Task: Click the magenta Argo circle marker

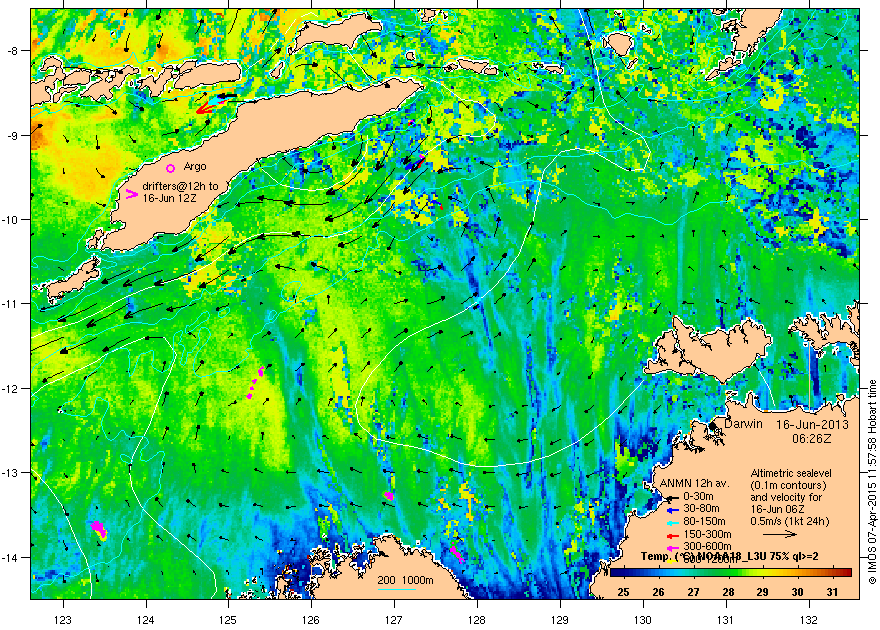Action: tap(171, 168)
